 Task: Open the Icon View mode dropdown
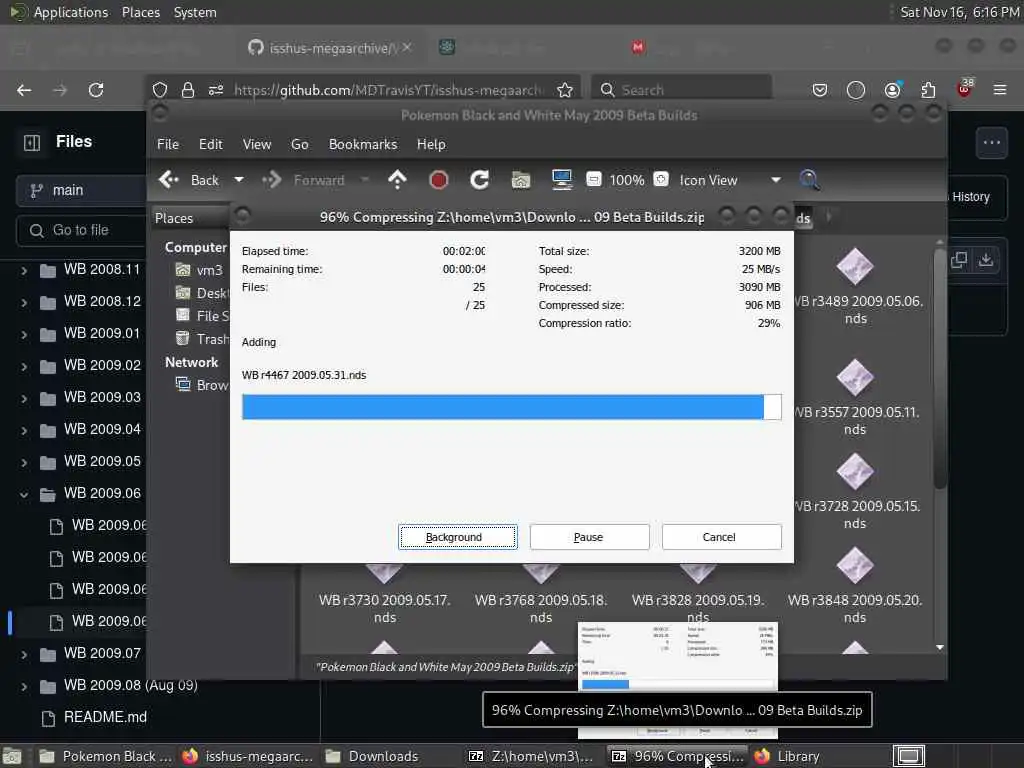click(x=730, y=180)
